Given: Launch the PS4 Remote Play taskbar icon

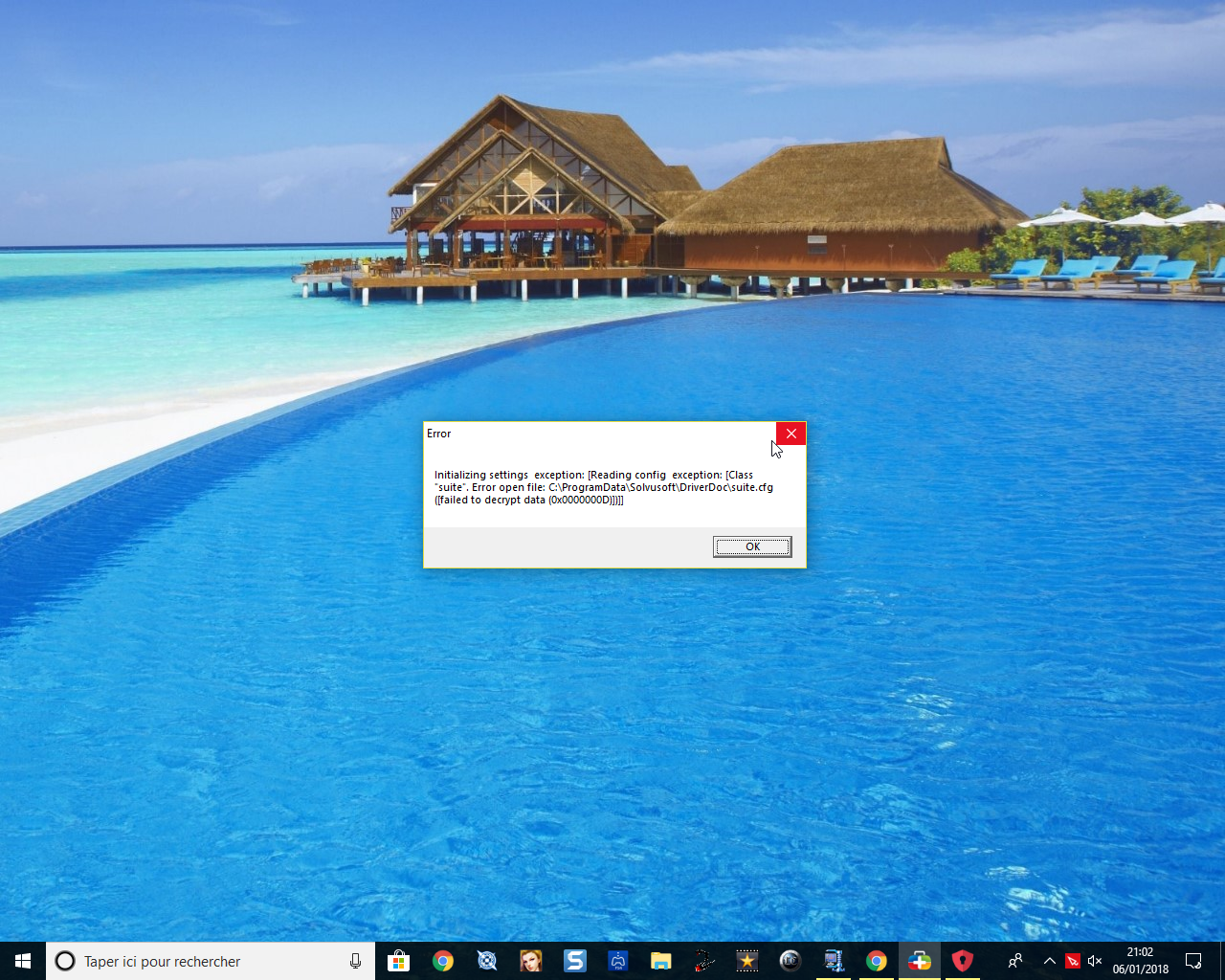Looking at the screenshot, I should point(618,961).
